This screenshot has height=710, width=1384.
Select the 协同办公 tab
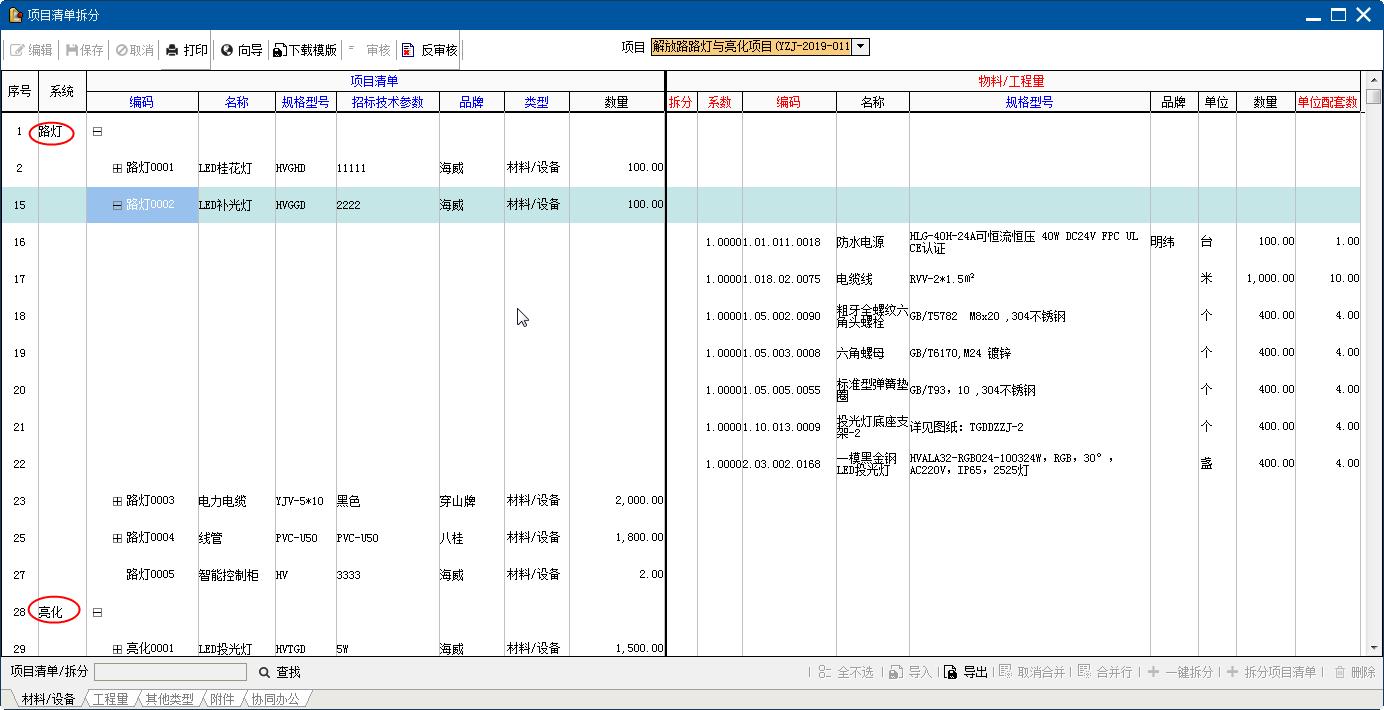(x=274, y=699)
